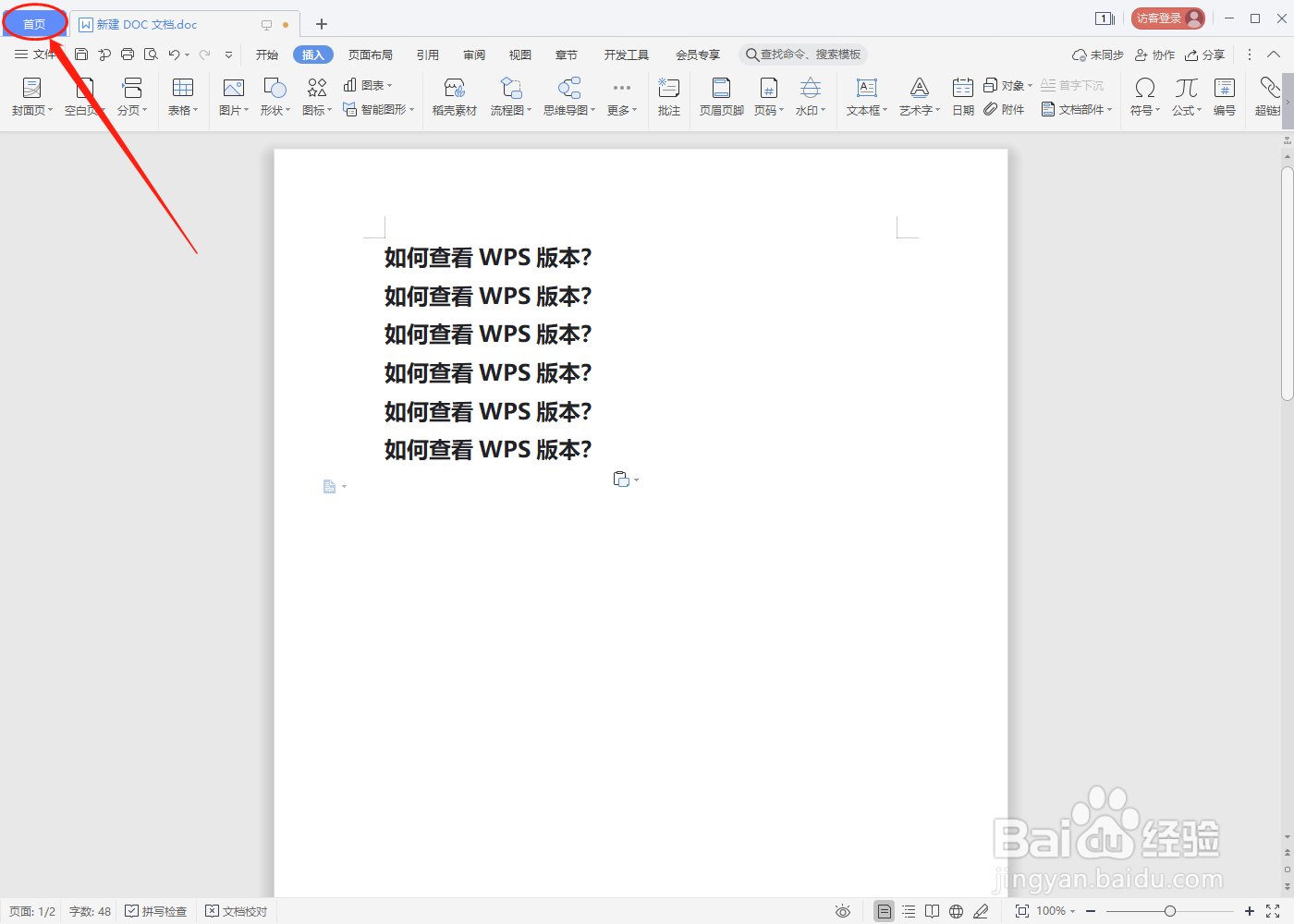Open zoom level 100% dropdown
Screen dimensions: 1294x924
[1056, 911]
